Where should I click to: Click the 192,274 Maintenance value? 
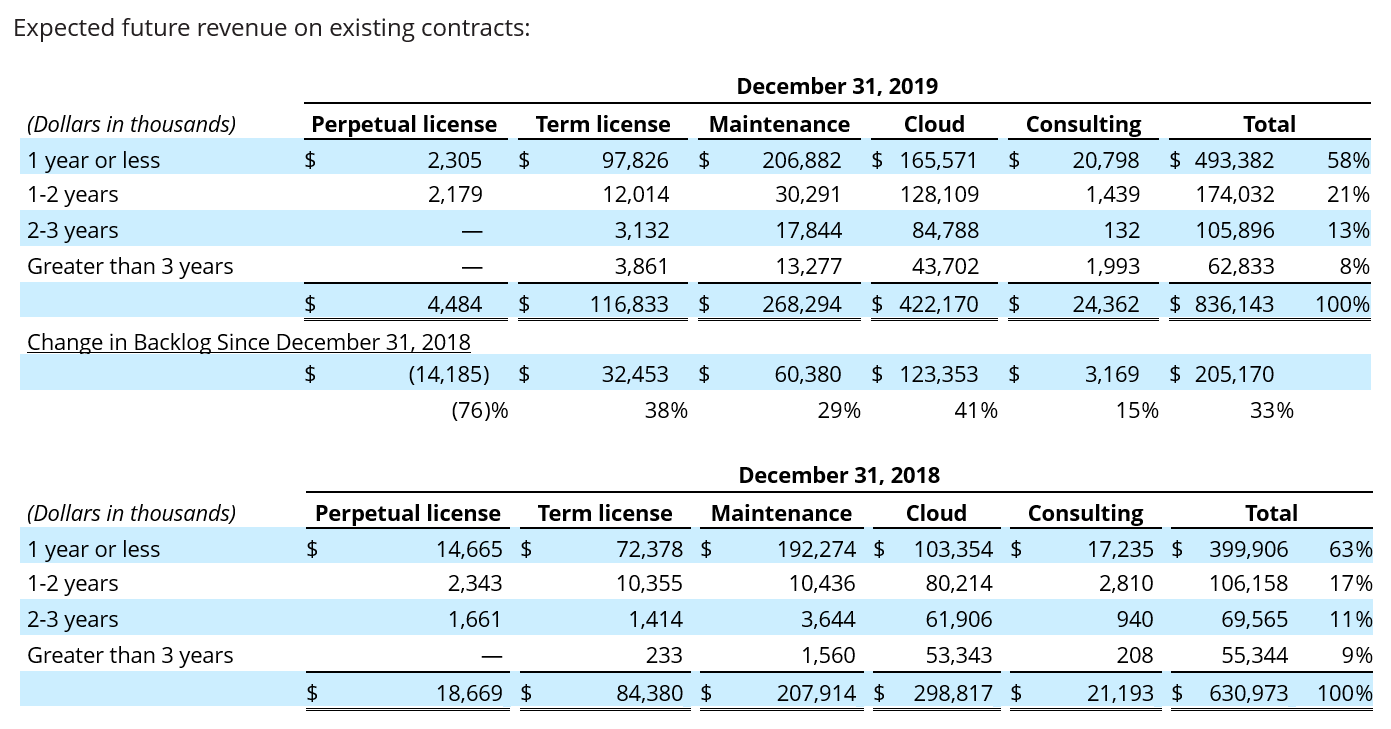[x=816, y=549]
